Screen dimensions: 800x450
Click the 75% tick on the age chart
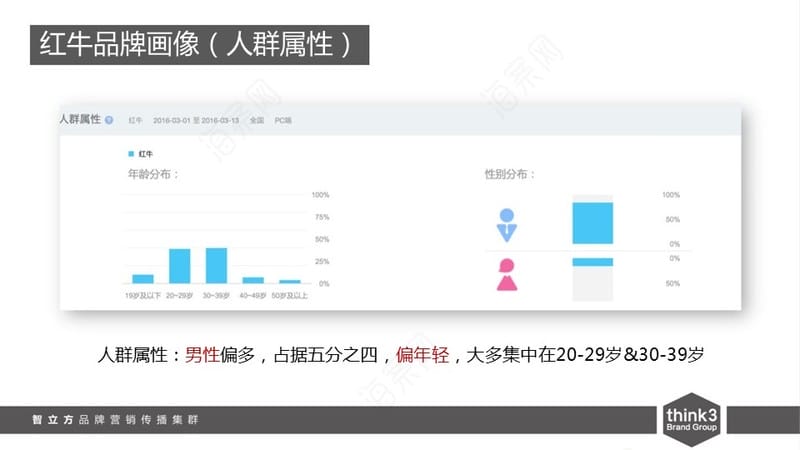point(322,217)
